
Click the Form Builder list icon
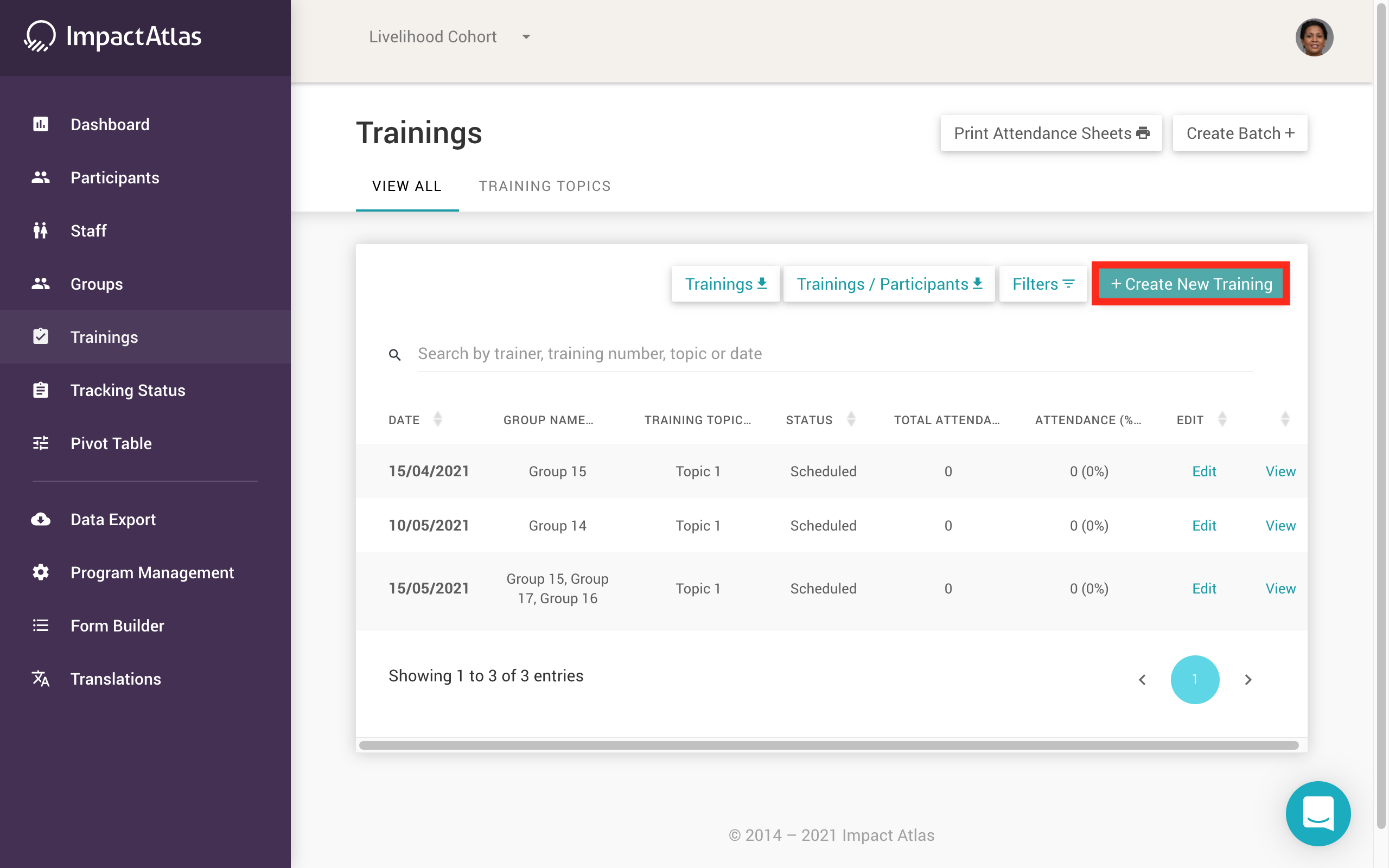coord(40,625)
